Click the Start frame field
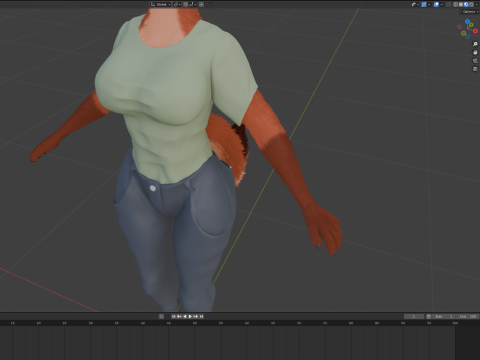 click(443, 316)
